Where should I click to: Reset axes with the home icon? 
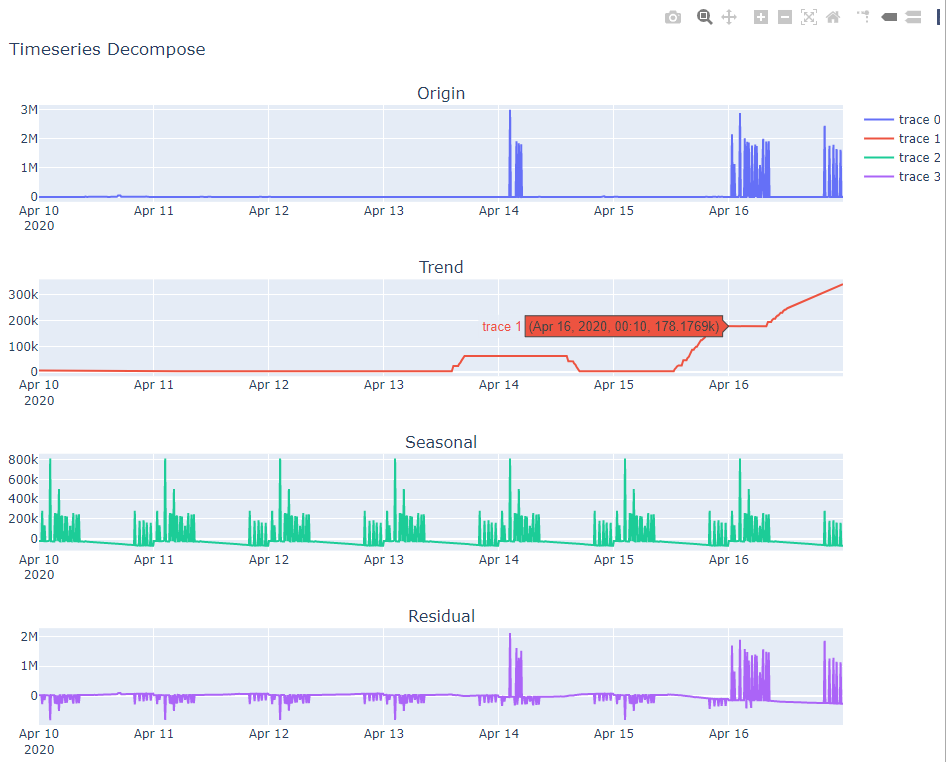tap(834, 18)
